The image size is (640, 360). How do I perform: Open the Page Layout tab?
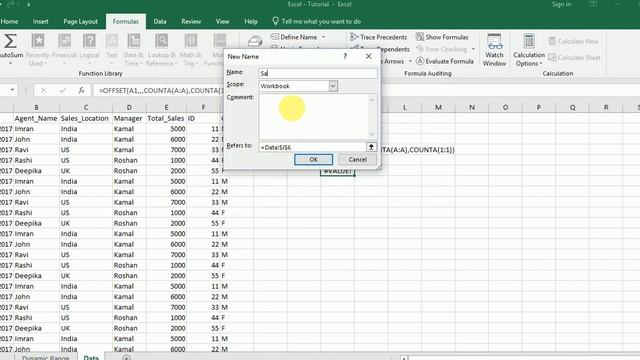(x=80, y=22)
